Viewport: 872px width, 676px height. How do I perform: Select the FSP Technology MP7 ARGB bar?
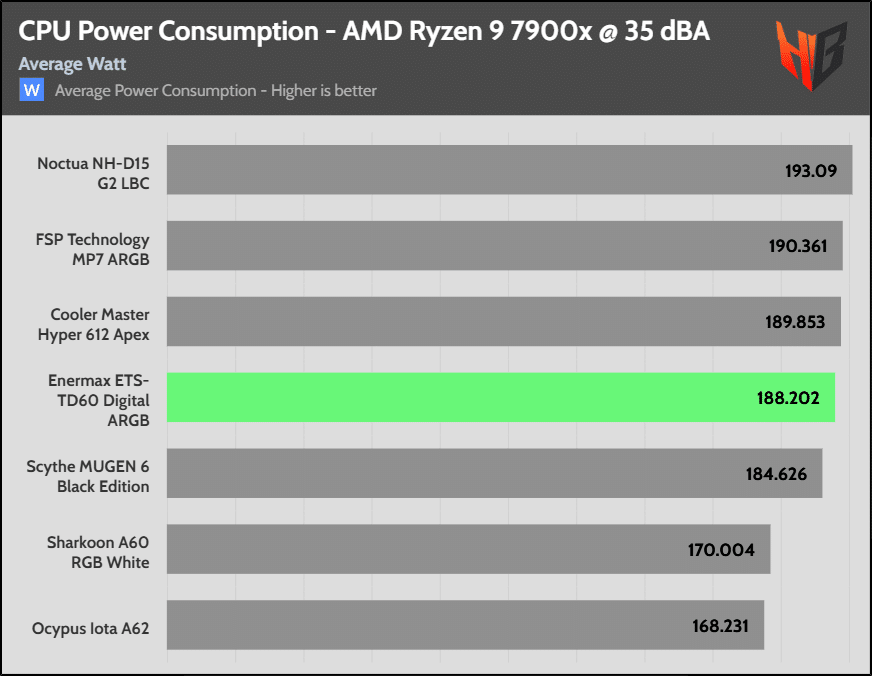[x=505, y=246]
